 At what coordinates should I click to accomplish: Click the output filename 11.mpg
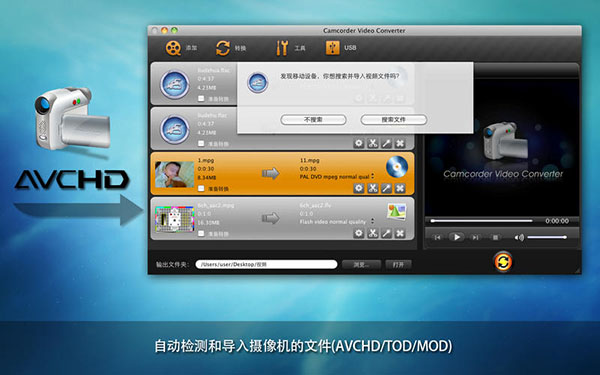coord(310,160)
